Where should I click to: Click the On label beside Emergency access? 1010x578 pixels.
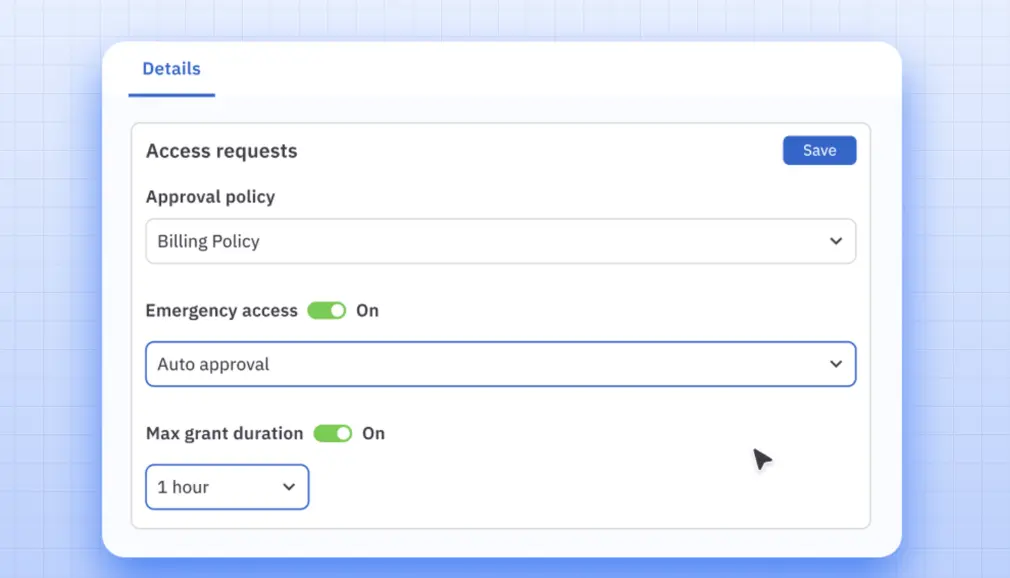point(367,310)
